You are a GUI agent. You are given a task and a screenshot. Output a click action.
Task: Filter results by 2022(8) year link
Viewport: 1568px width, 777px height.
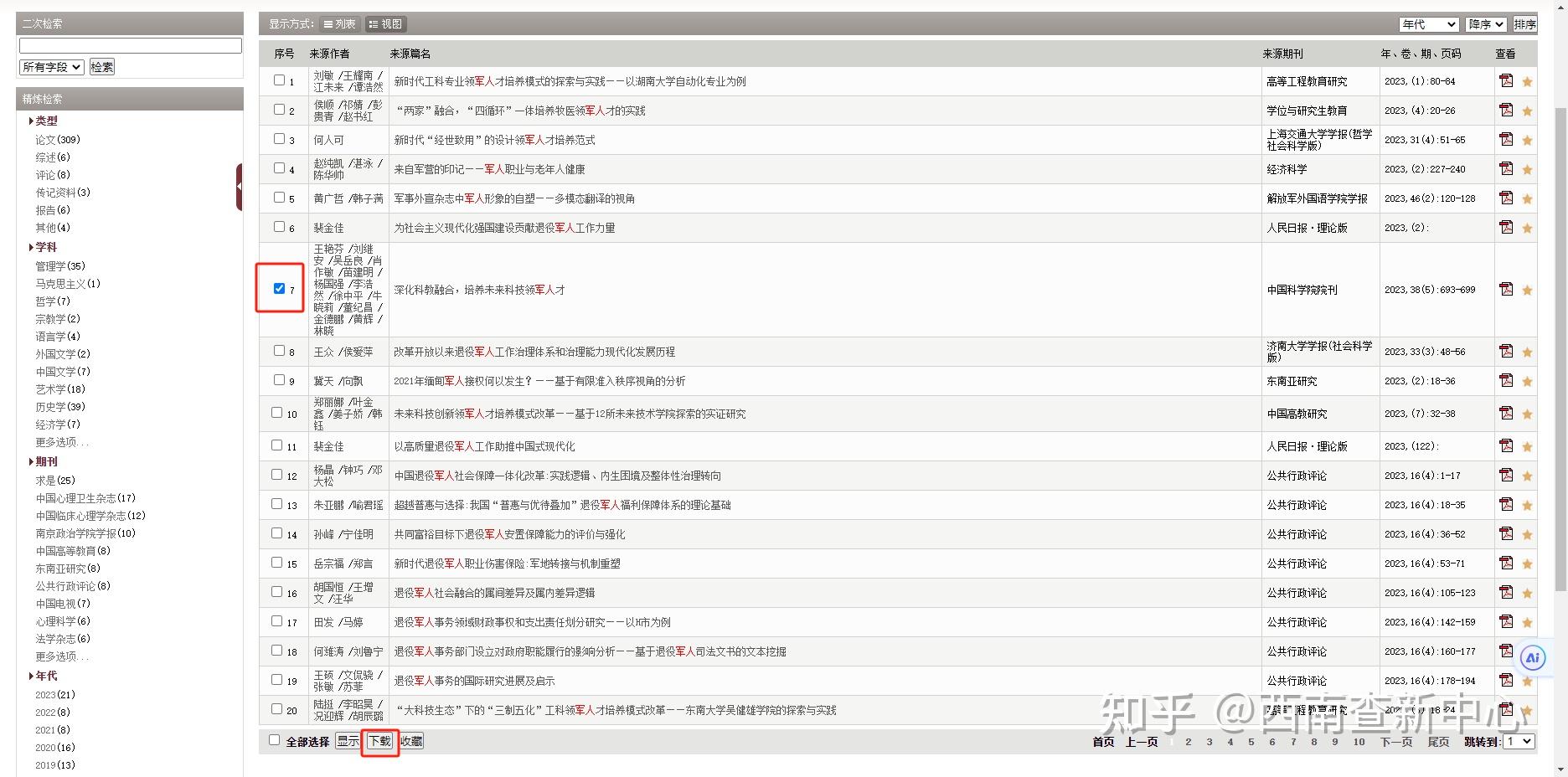(52, 712)
